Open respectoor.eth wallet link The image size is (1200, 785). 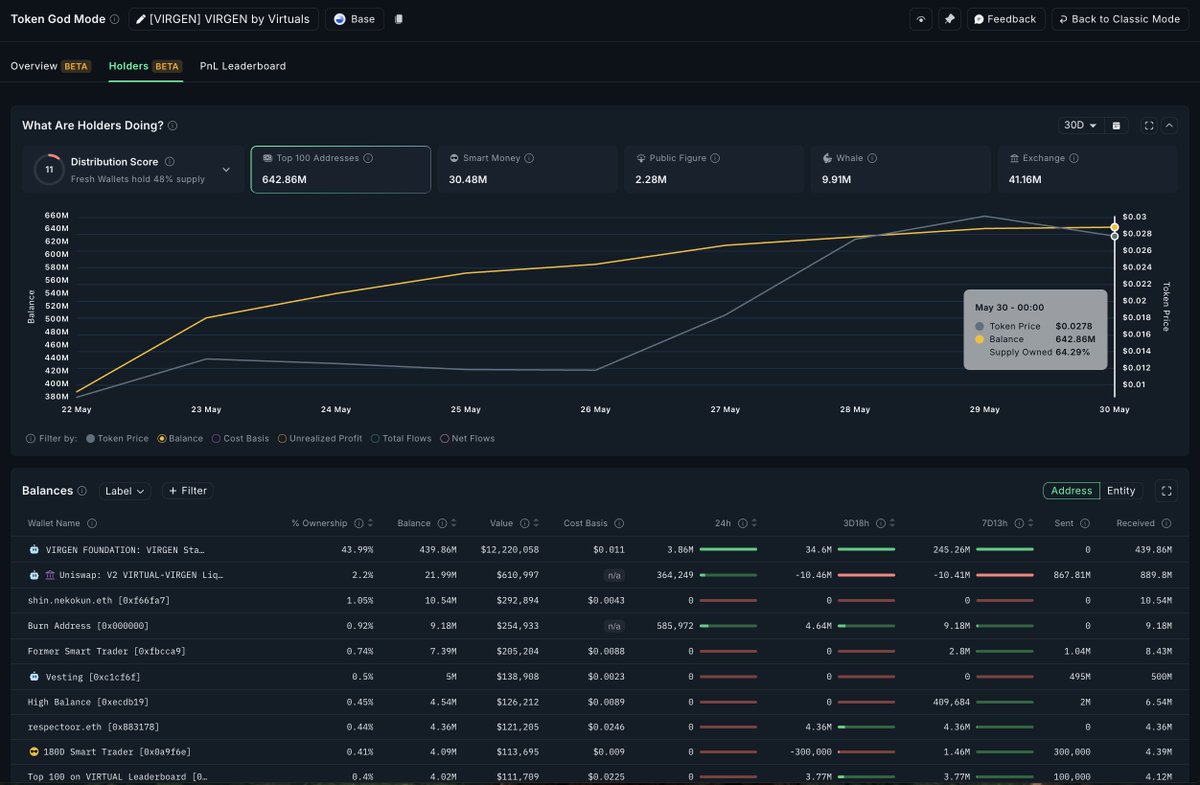[x=94, y=727]
